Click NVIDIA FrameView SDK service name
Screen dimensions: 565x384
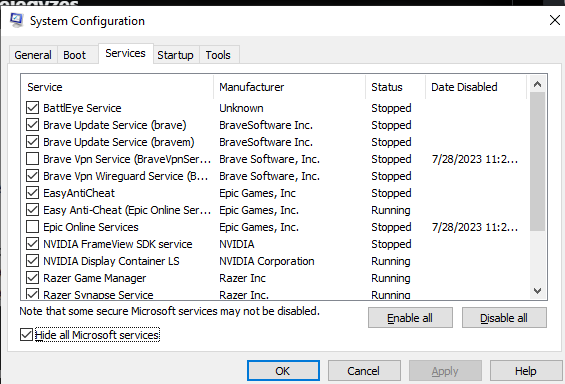coord(118,244)
